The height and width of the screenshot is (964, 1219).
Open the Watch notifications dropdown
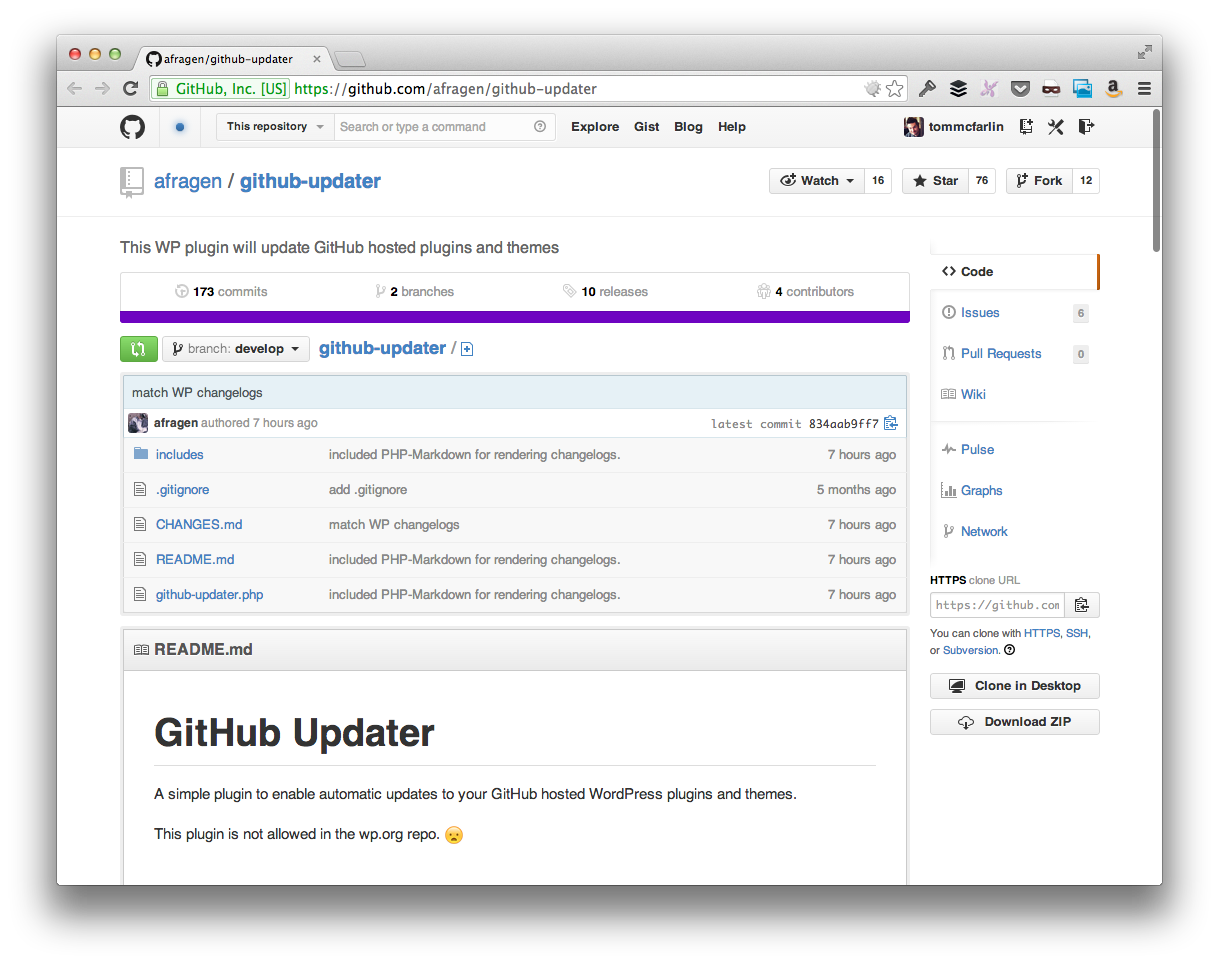pos(816,180)
